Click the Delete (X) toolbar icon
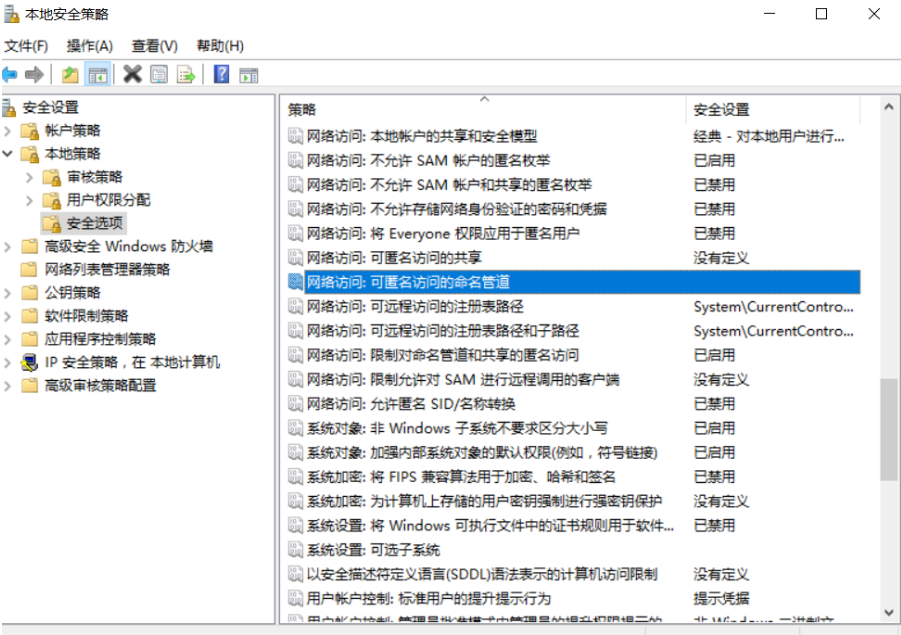Screen dimensions: 901x635 click(131, 73)
